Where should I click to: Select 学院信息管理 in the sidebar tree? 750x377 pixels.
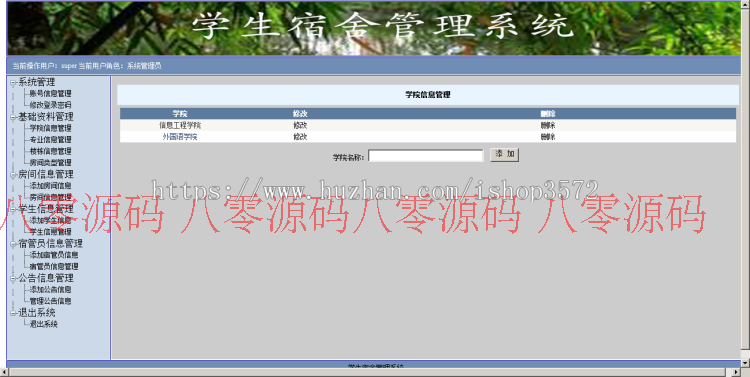coord(50,128)
